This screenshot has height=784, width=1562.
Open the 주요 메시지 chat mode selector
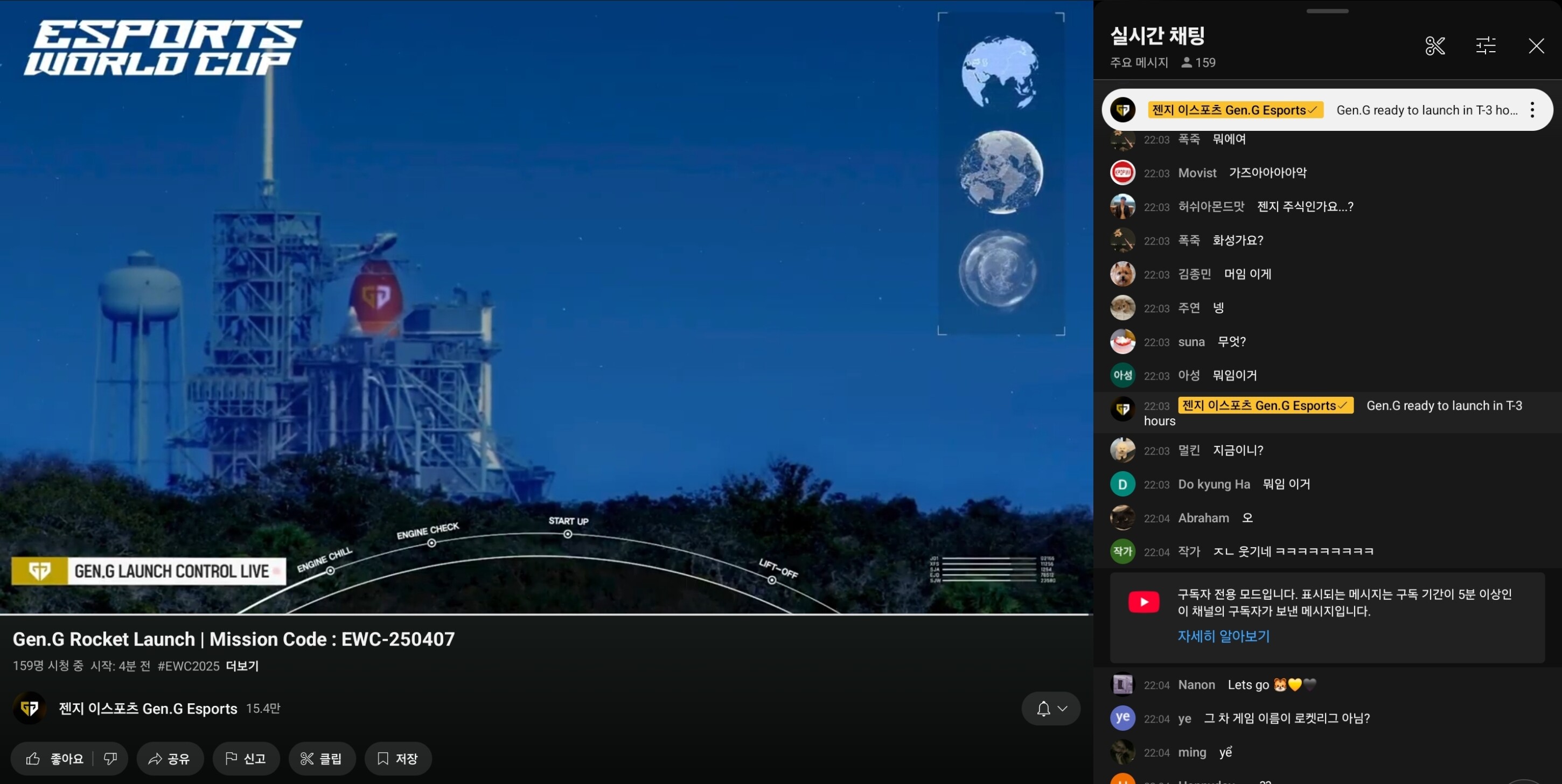[1139, 62]
